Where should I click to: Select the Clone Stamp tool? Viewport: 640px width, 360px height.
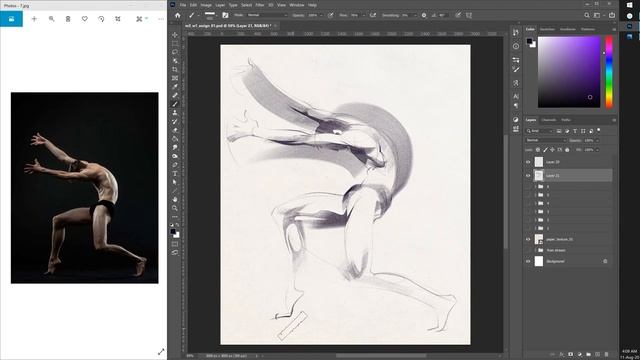click(175, 113)
